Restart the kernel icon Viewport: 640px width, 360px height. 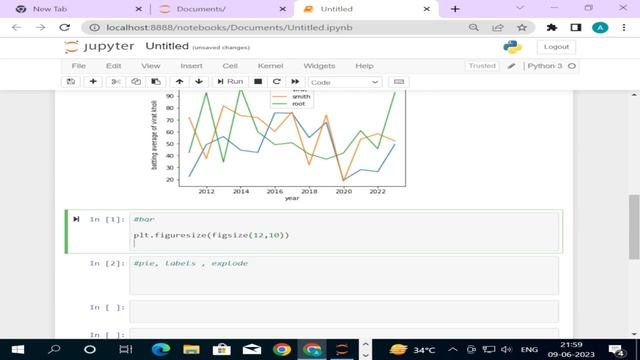[x=276, y=82]
